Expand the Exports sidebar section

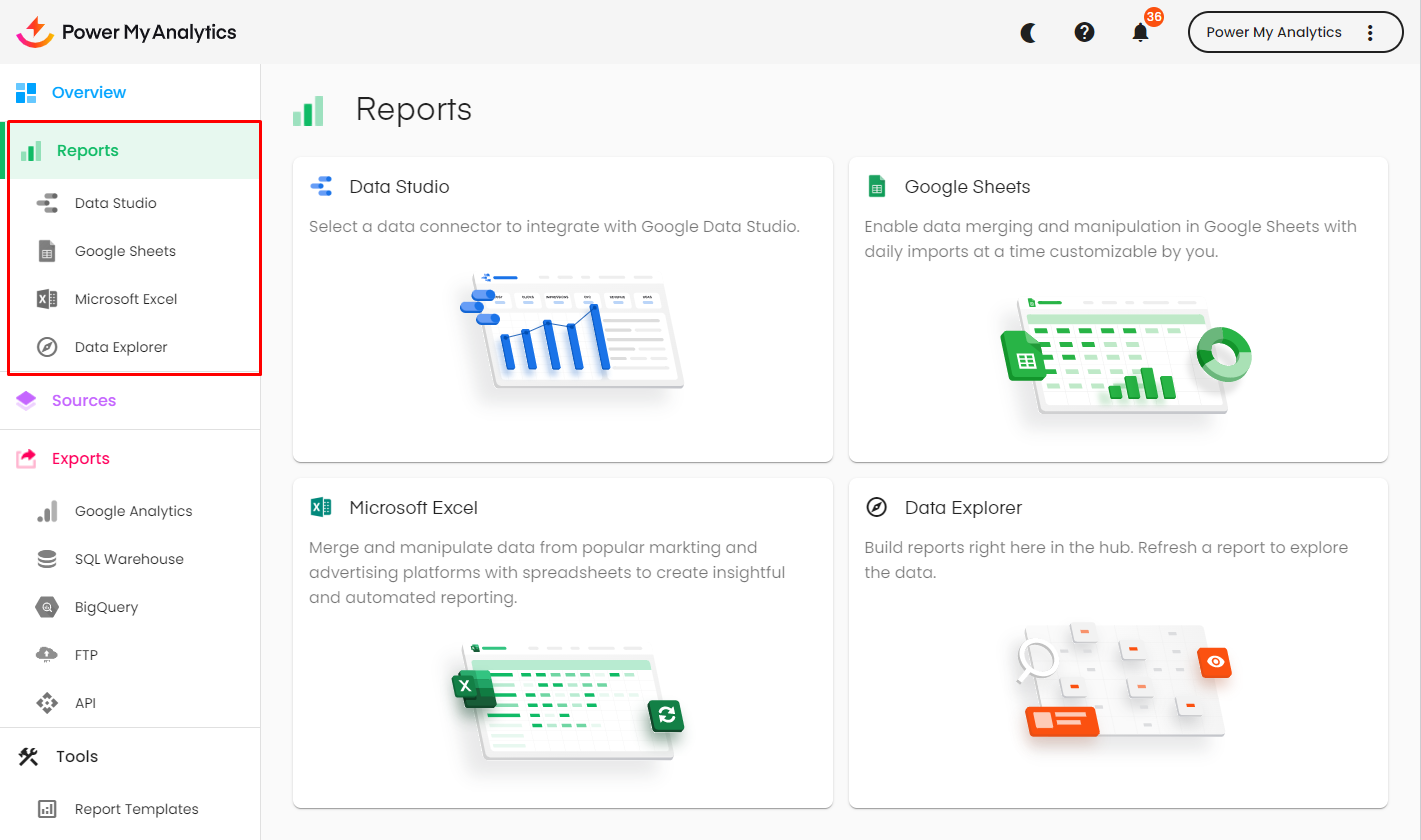[80, 458]
